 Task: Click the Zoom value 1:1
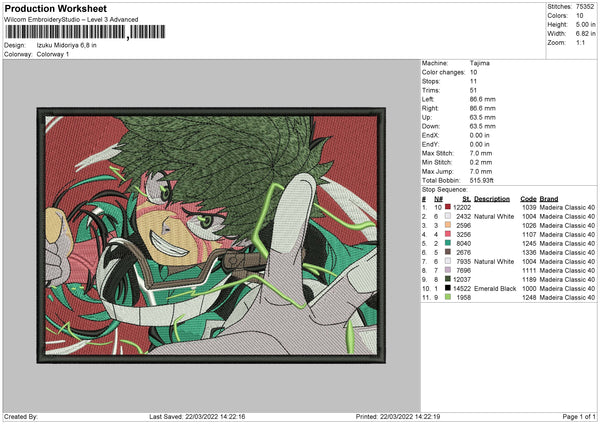coord(580,42)
